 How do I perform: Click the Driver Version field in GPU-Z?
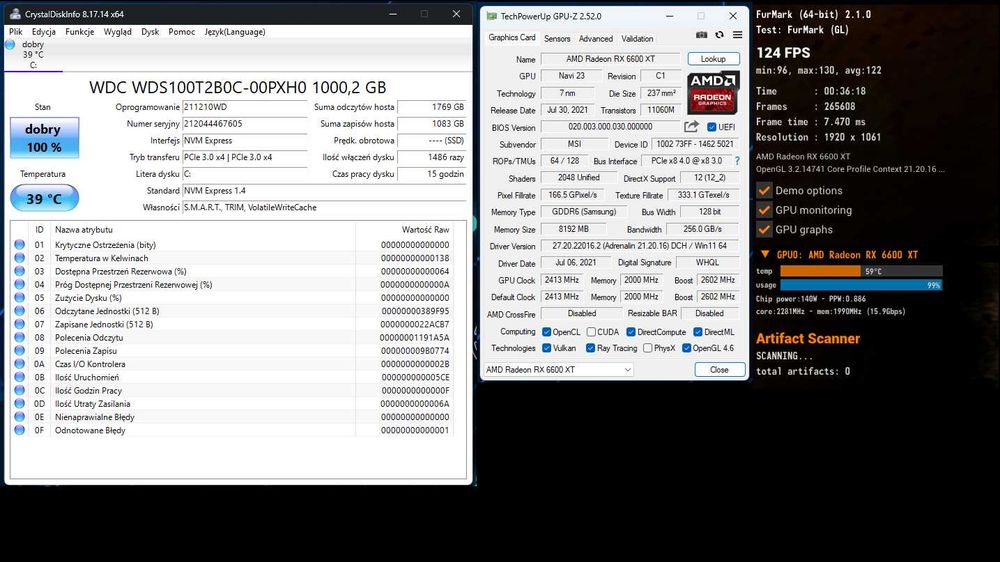(x=640, y=246)
